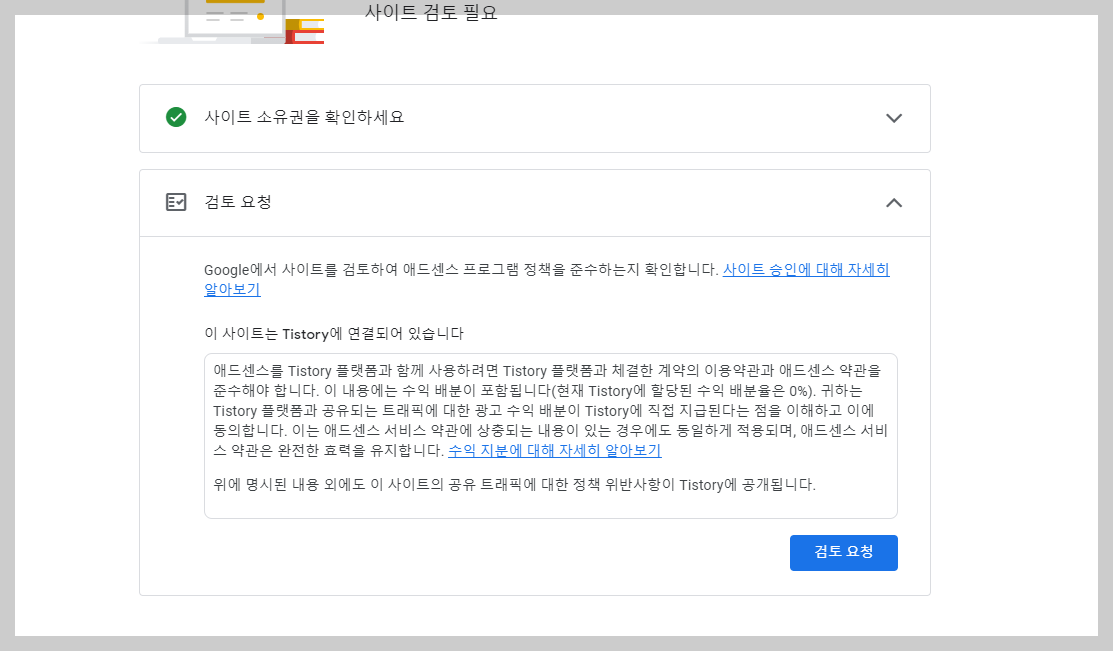Click the green checkmark icon for site ownership
This screenshot has height=651, width=1113.
point(176,117)
